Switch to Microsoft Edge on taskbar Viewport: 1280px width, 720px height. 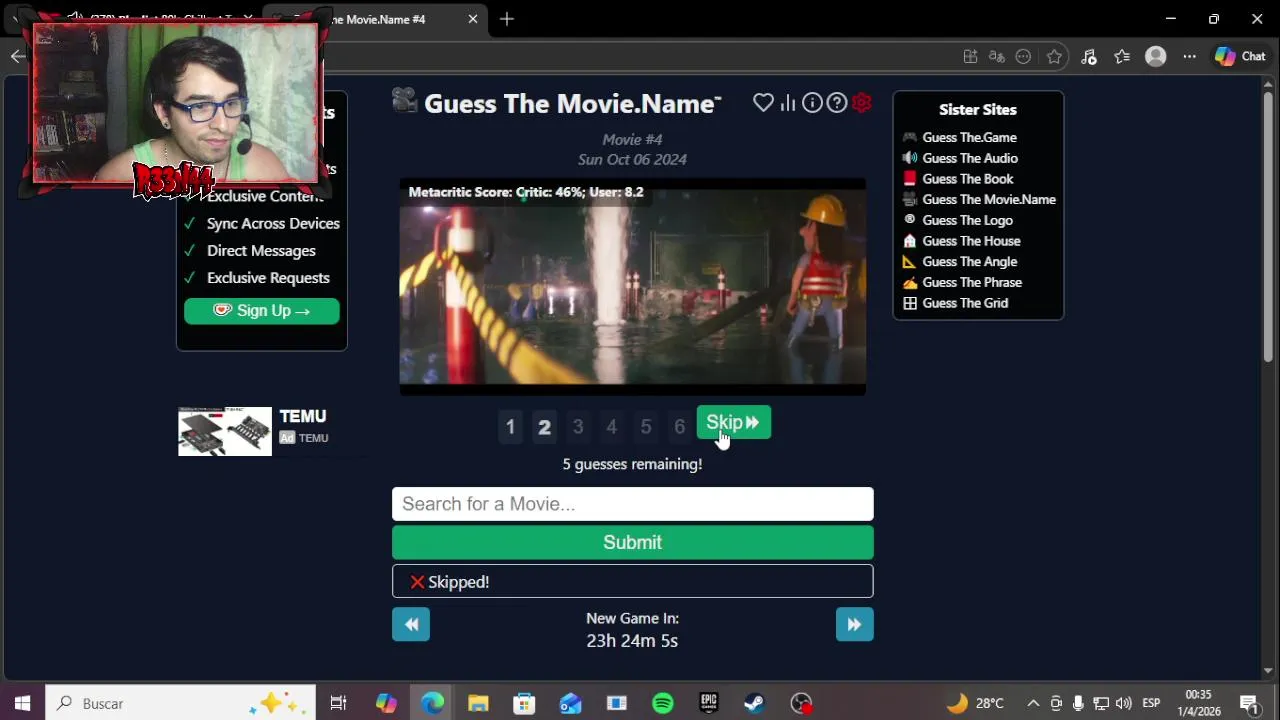(x=432, y=703)
